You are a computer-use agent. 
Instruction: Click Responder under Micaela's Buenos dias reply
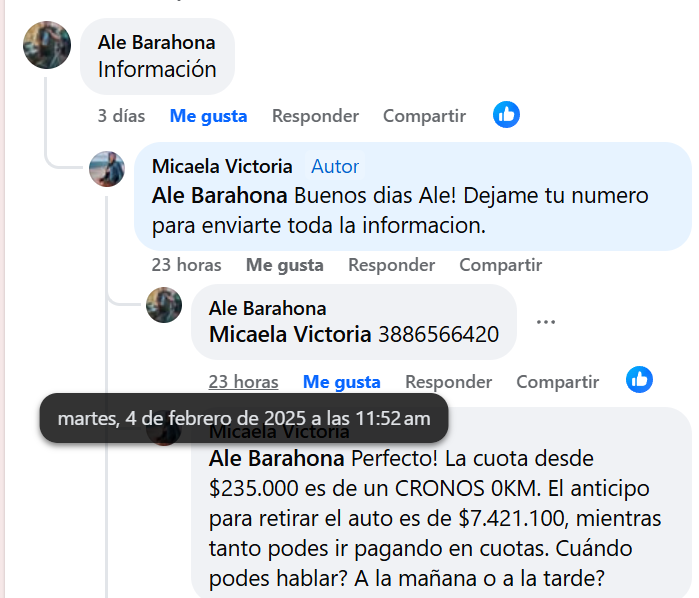(x=391, y=265)
